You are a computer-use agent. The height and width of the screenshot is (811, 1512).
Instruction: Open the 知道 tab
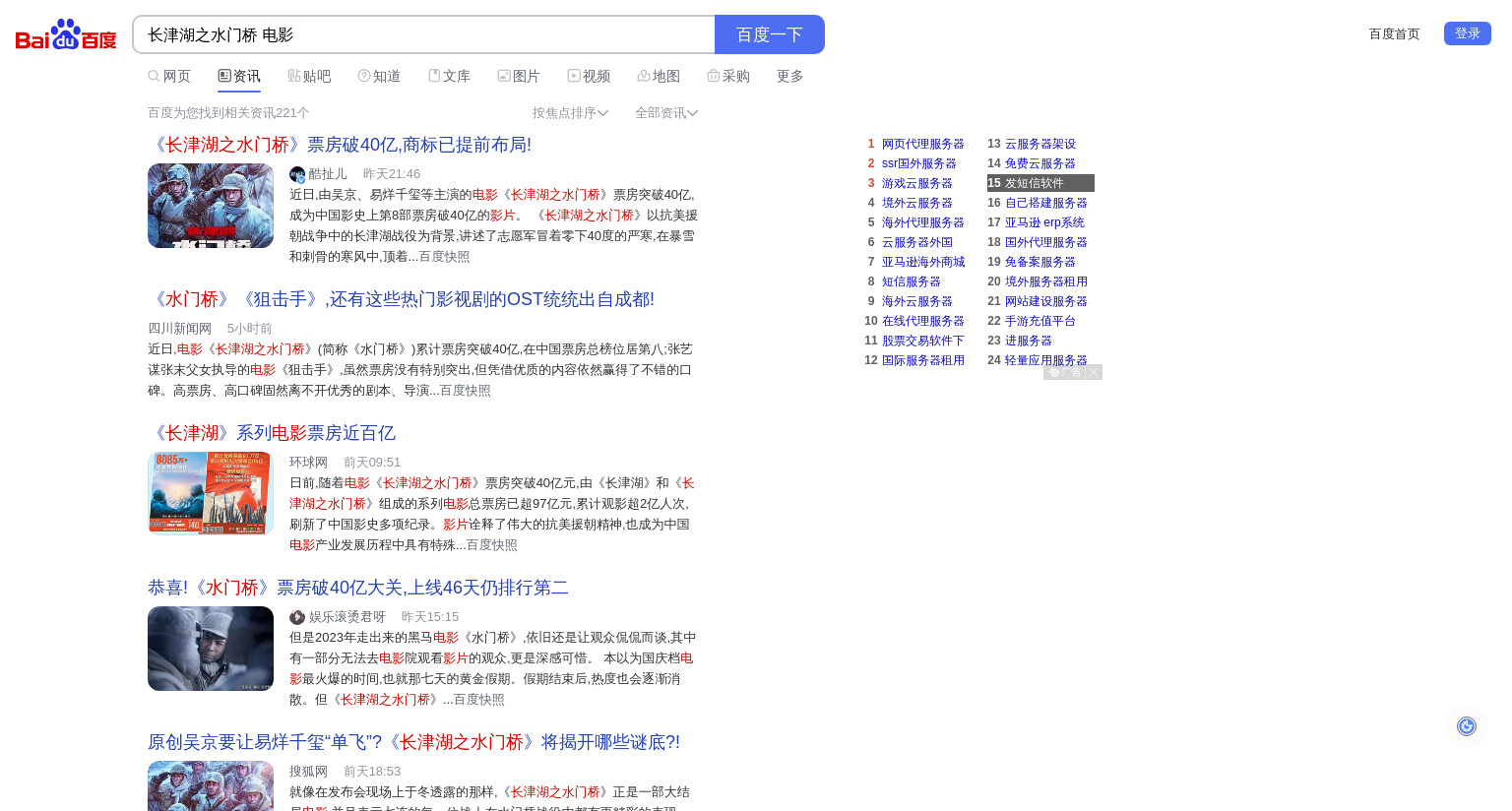(379, 76)
